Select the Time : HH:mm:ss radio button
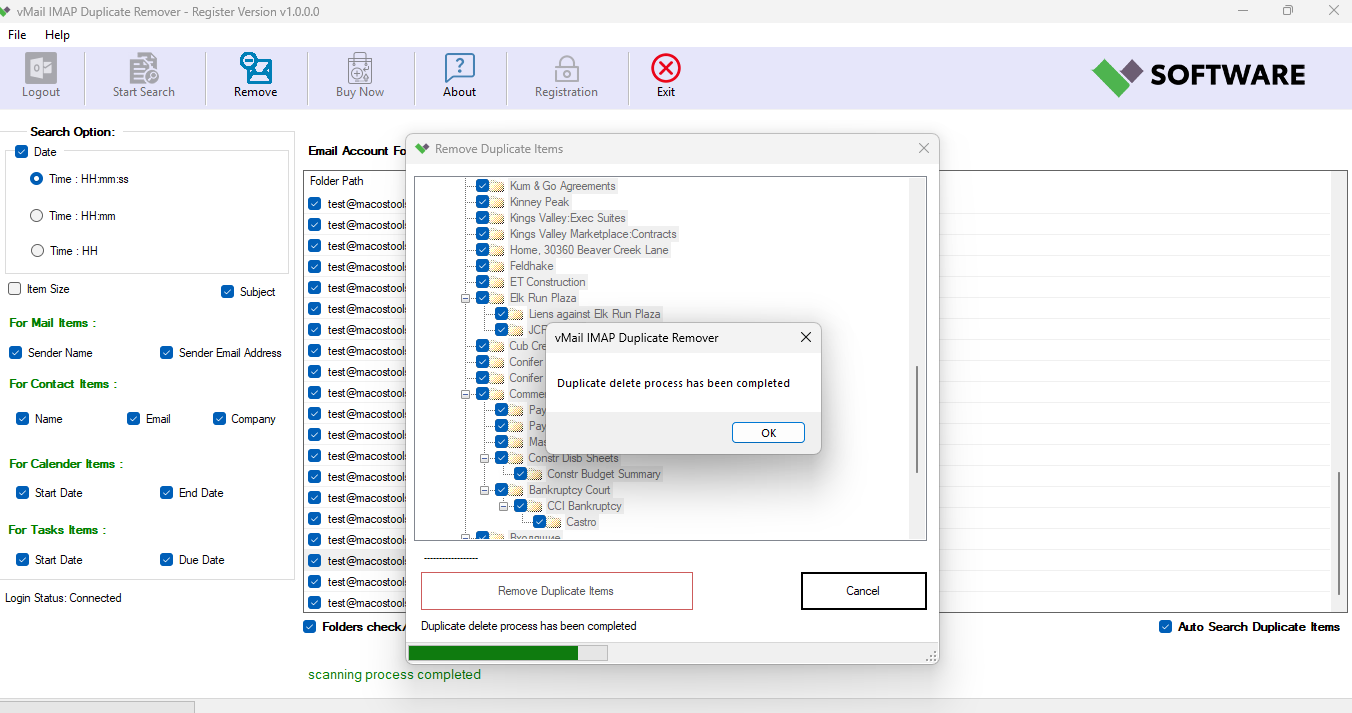This screenshot has width=1352, height=713. (37, 179)
